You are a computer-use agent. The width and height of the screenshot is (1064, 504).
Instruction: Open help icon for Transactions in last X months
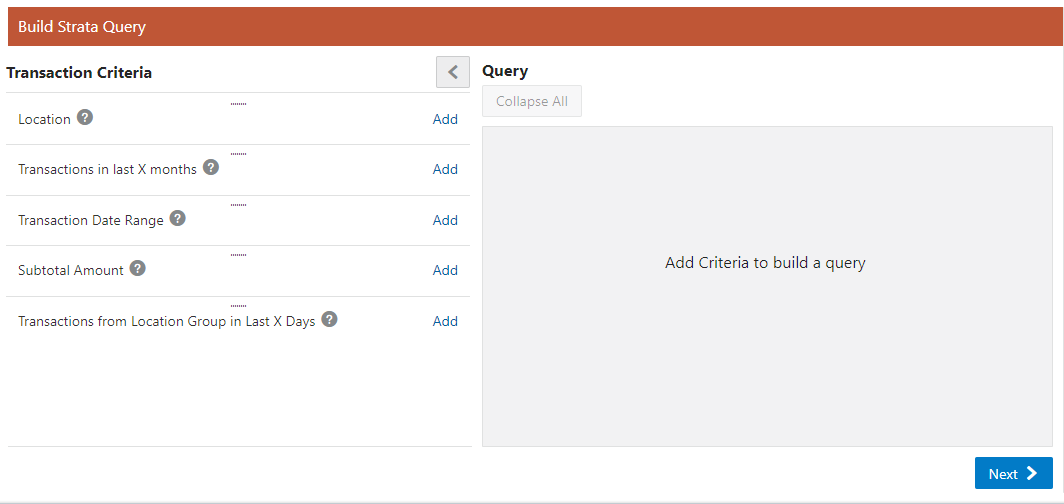[211, 167]
